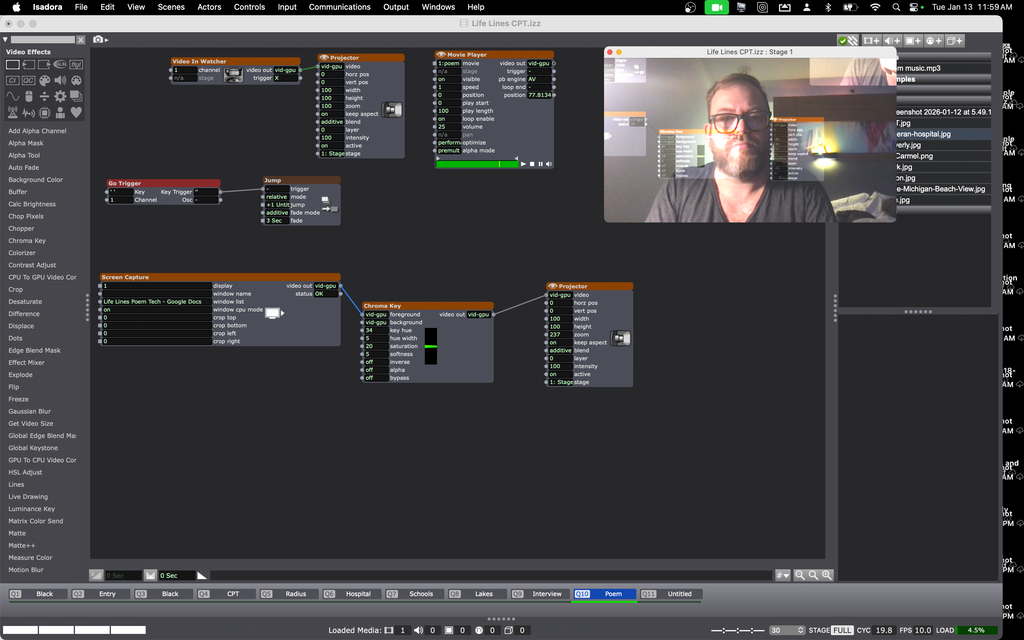
Task: Open the gear icon actor category
Action: click(60, 96)
